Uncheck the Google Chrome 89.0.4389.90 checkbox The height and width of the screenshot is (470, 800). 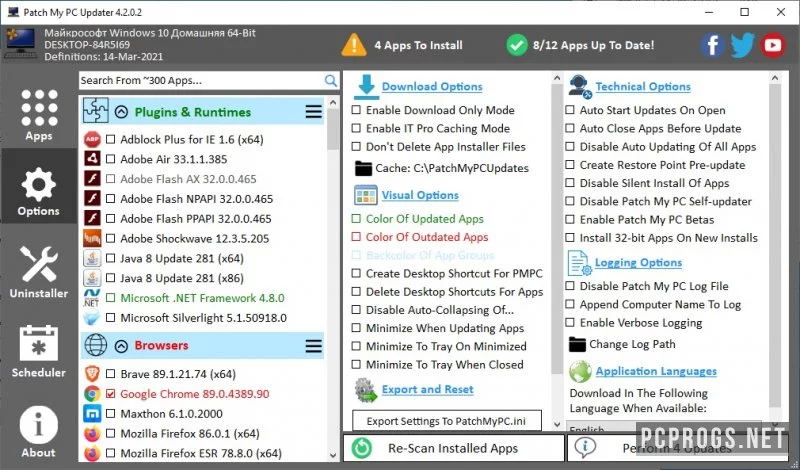[110, 394]
